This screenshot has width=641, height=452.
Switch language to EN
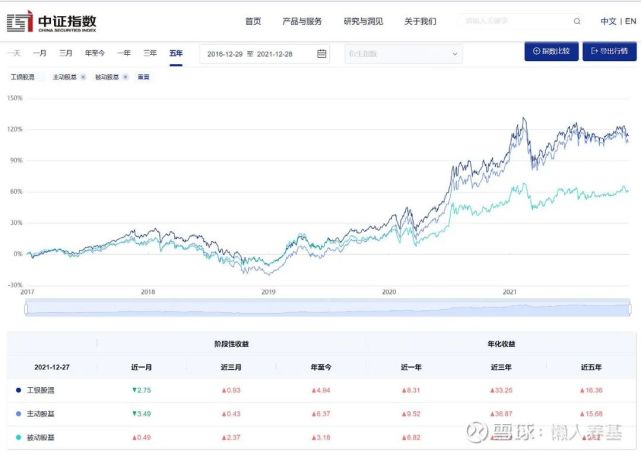pyautogui.click(x=631, y=21)
